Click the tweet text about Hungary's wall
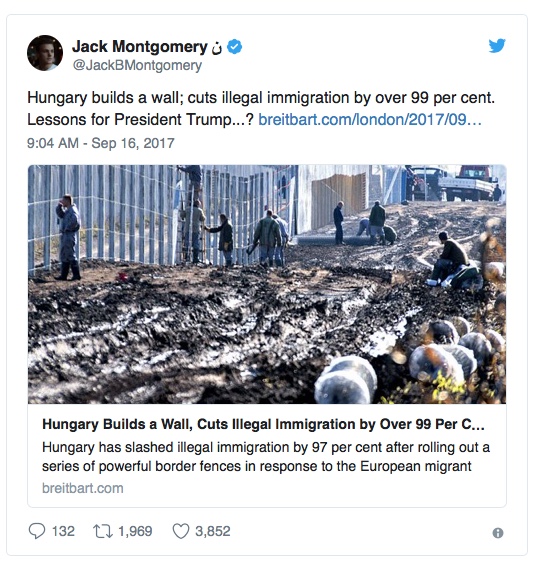The height and width of the screenshot is (563, 533). [x=261, y=108]
